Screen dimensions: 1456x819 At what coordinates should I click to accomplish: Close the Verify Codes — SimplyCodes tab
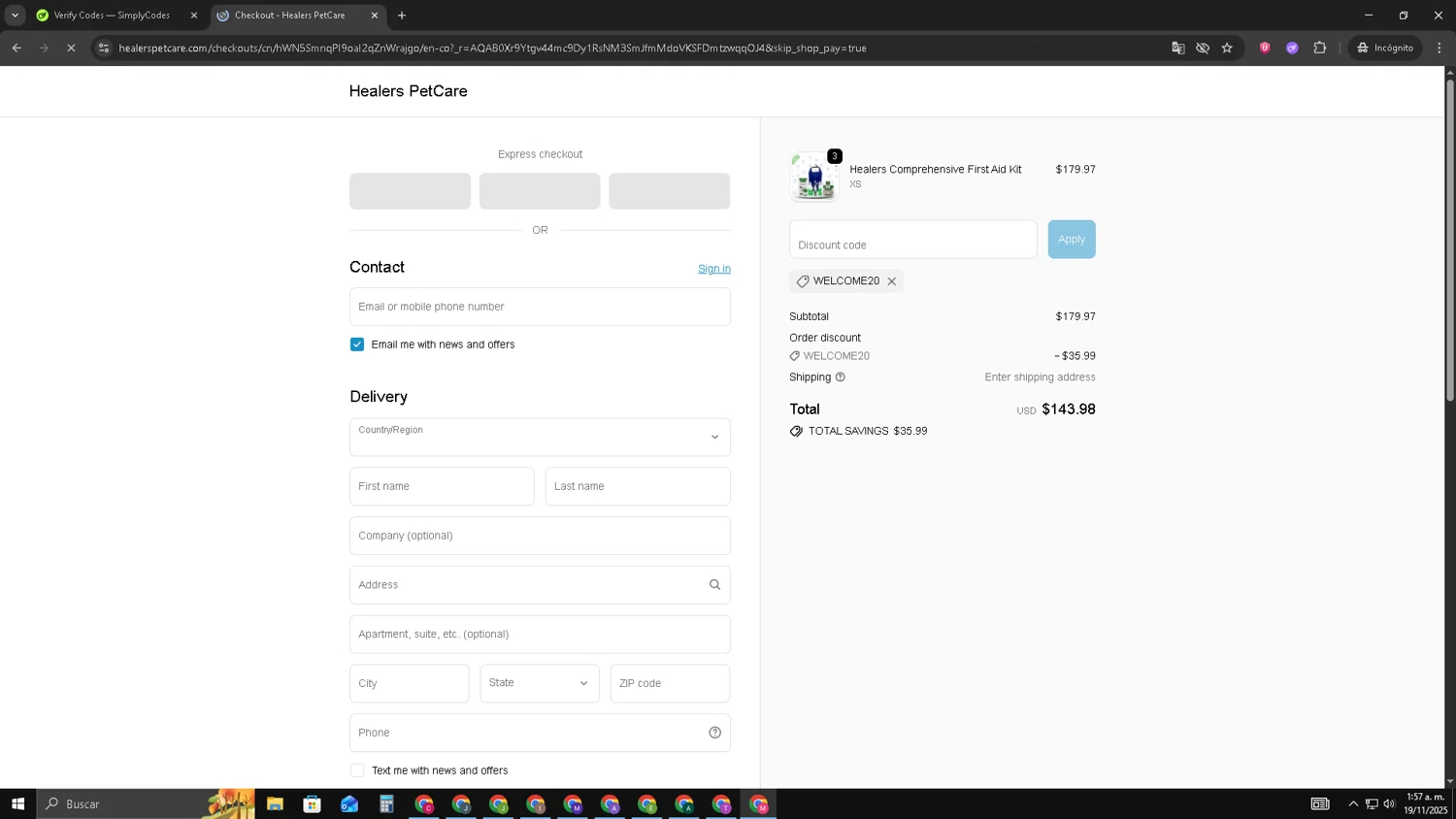click(x=193, y=16)
